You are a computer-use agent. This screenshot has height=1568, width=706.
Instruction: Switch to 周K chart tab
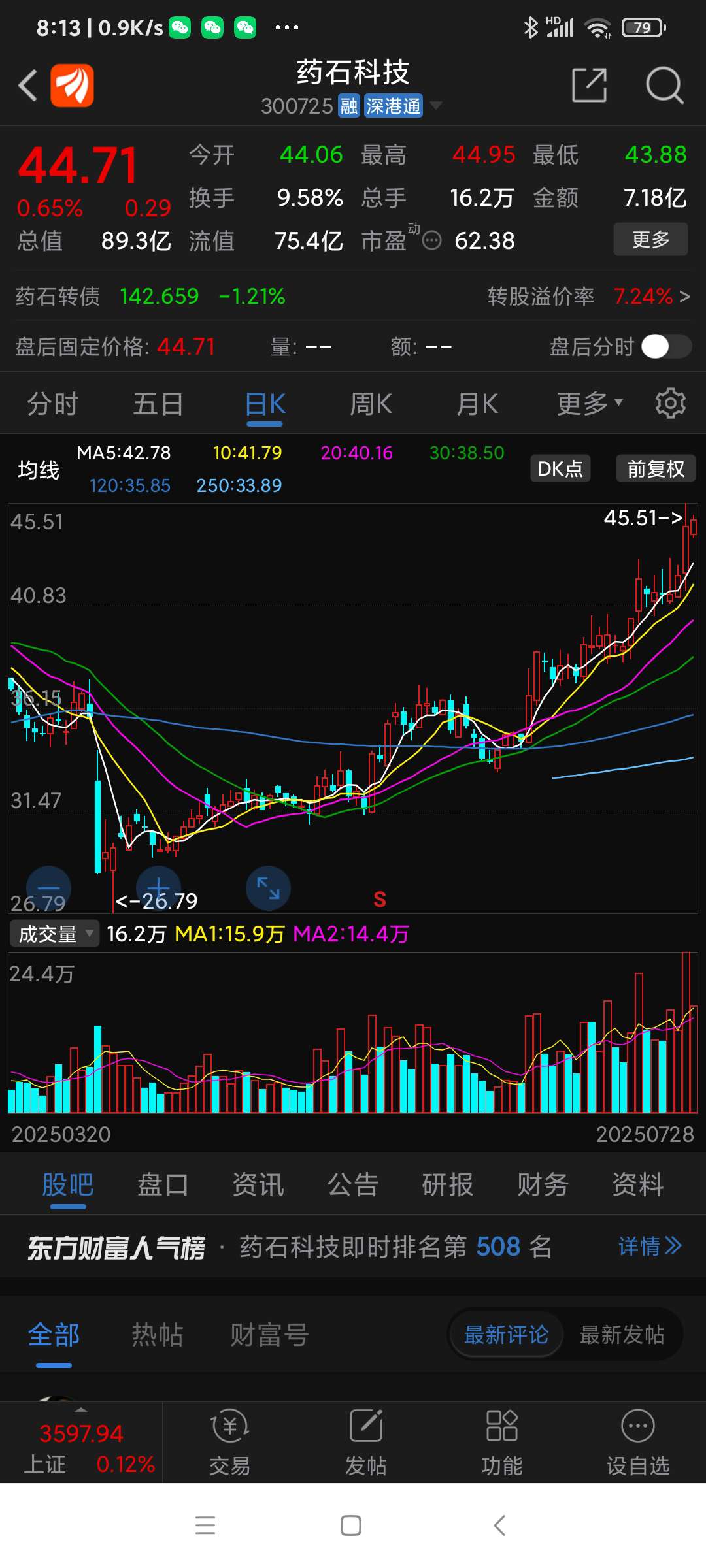click(x=371, y=404)
